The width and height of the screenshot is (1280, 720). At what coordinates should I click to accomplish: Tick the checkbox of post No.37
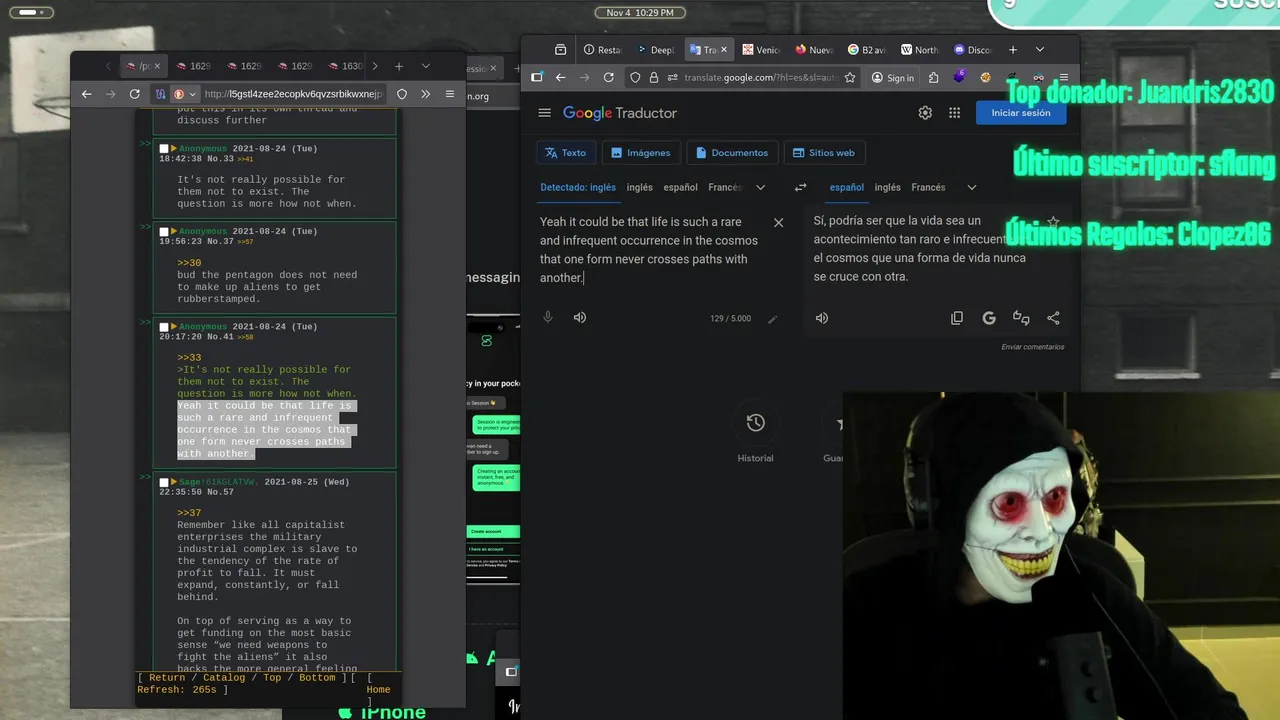point(164,231)
